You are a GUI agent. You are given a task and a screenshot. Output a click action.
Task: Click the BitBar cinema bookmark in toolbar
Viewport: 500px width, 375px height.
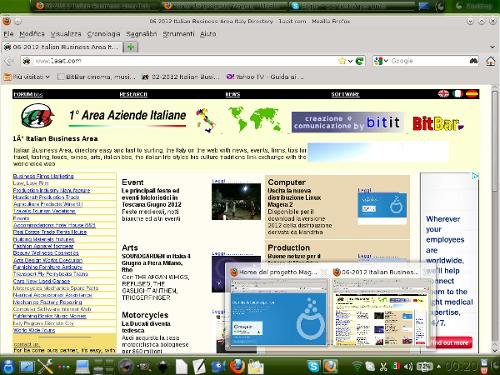(97, 77)
